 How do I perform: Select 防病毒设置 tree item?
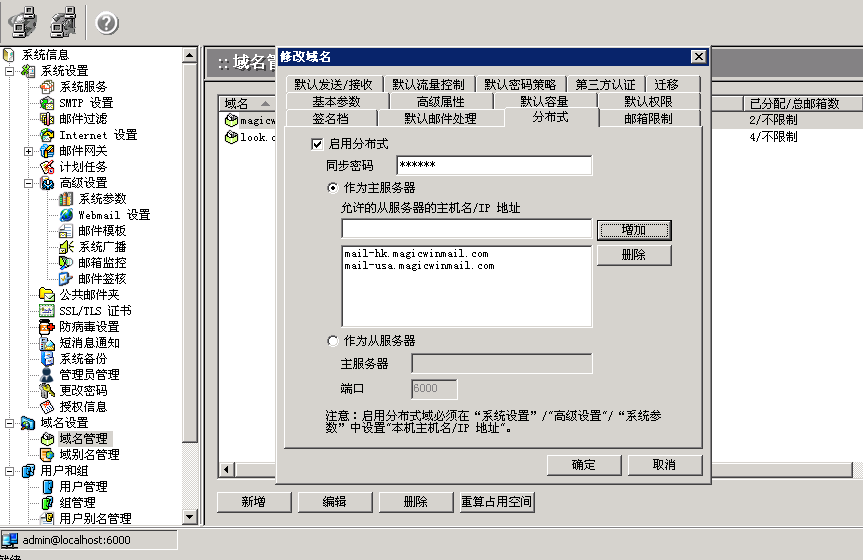pyautogui.click(x=89, y=327)
